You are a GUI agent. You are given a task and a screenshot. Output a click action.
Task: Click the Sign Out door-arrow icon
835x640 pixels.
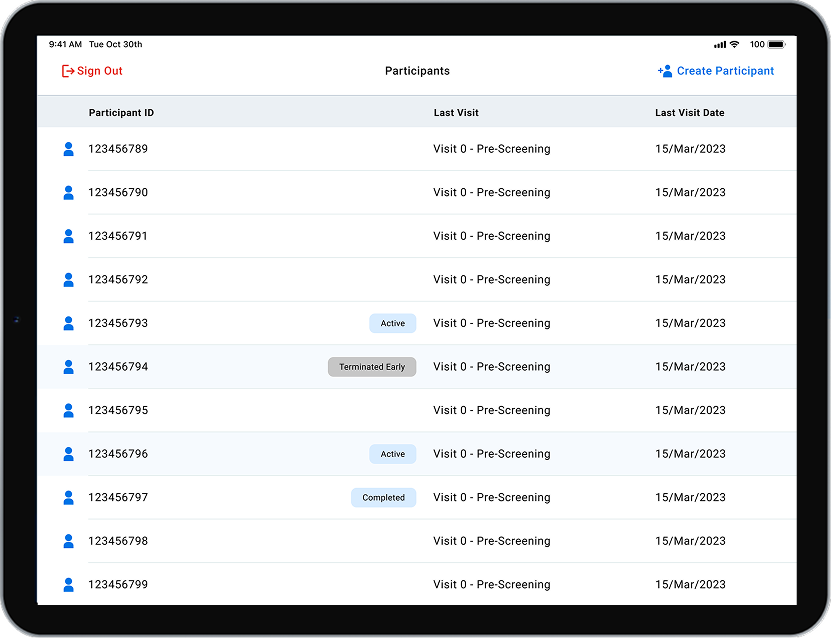click(x=68, y=71)
